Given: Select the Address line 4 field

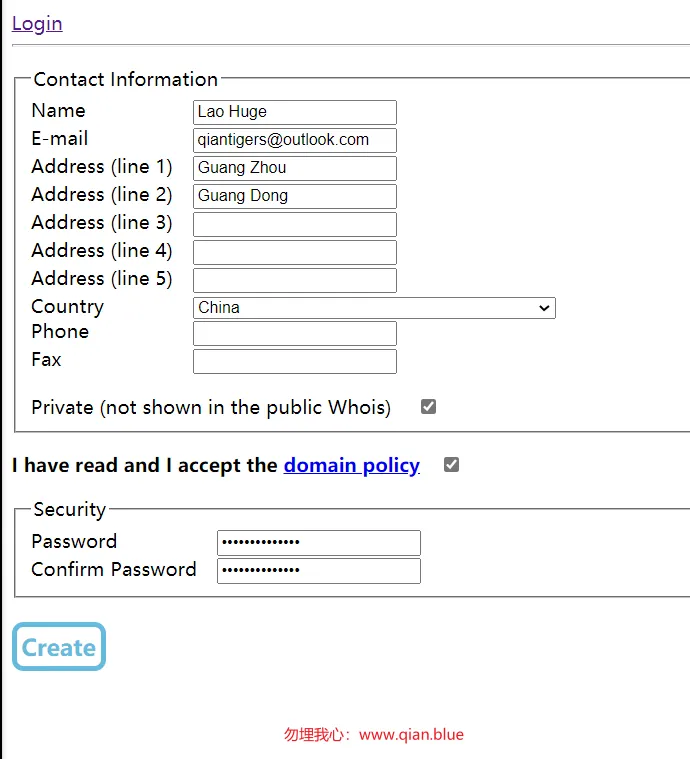Looking at the screenshot, I should pyautogui.click(x=295, y=253).
